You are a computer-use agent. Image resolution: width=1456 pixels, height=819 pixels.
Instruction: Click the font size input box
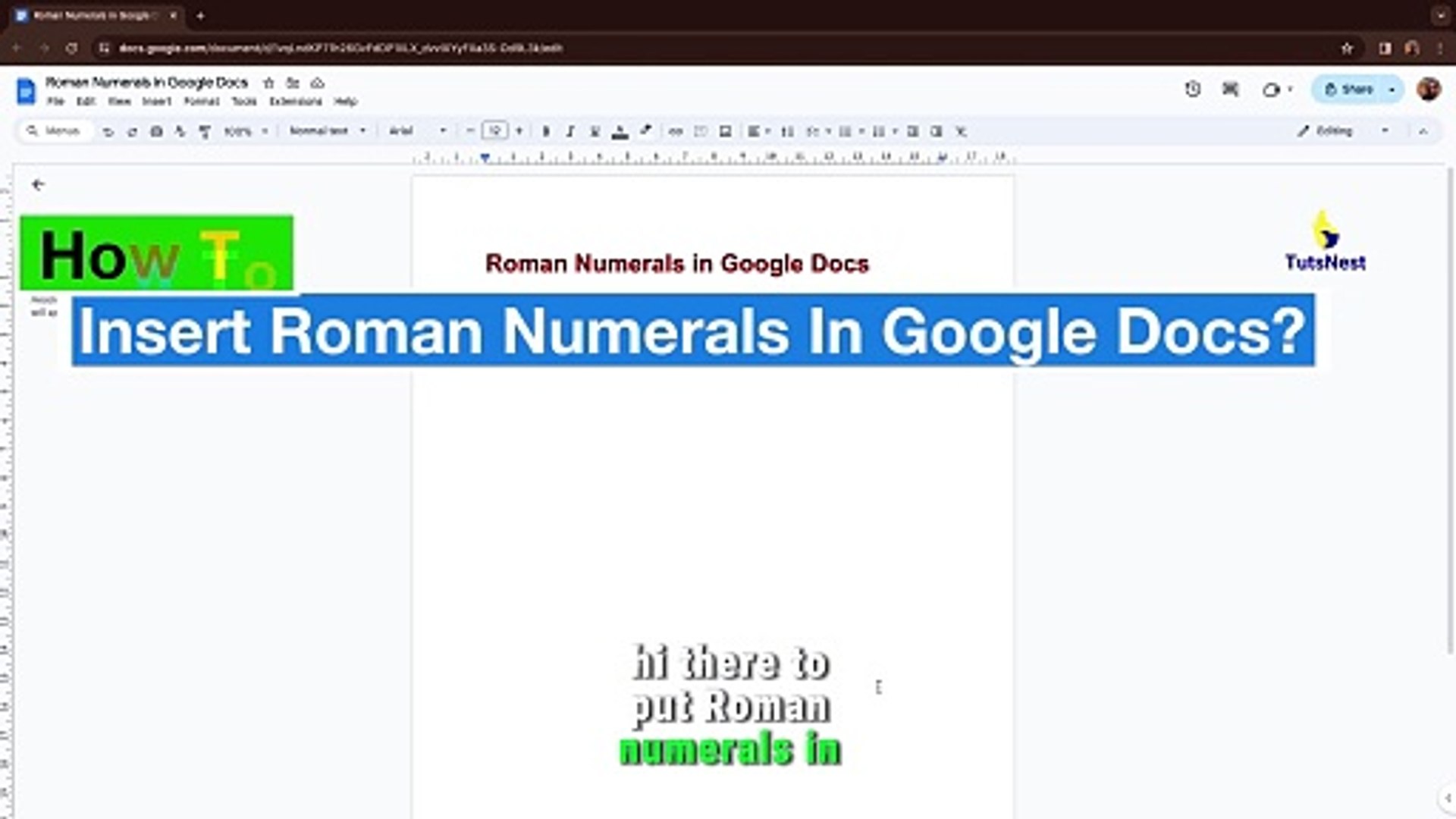494,131
